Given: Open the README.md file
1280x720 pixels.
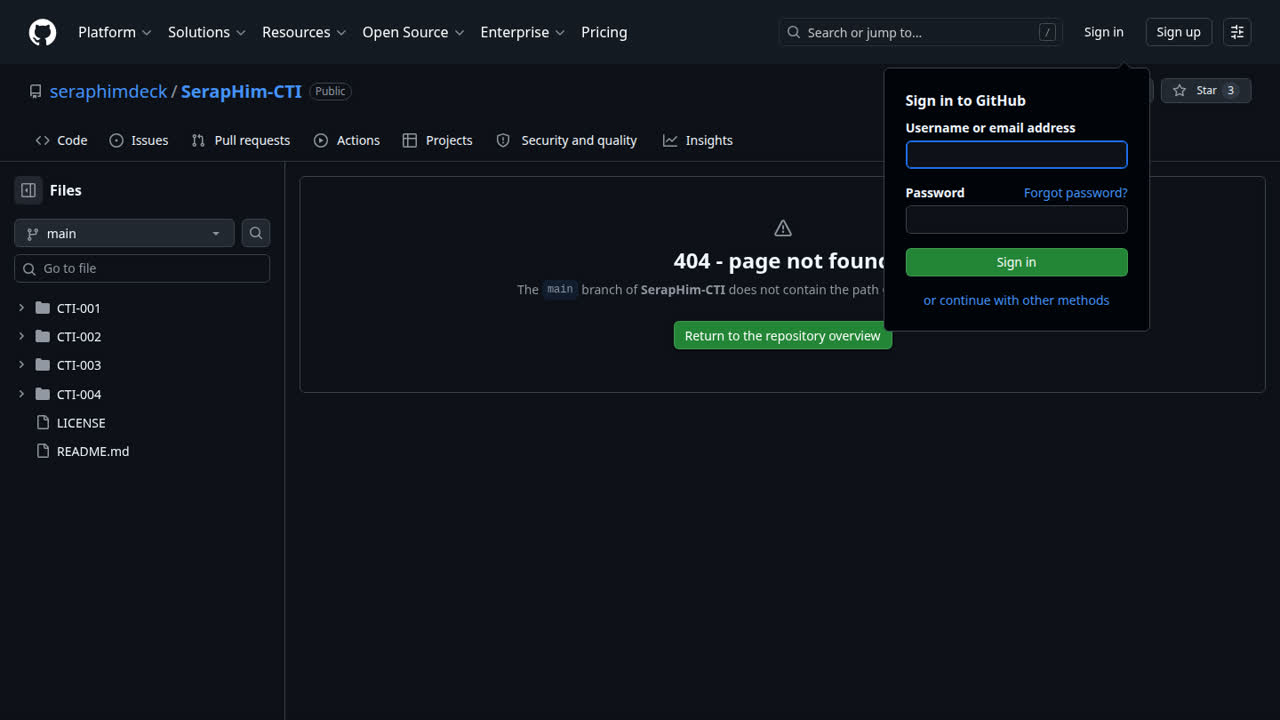Looking at the screenshot, I should coord(93,451).
